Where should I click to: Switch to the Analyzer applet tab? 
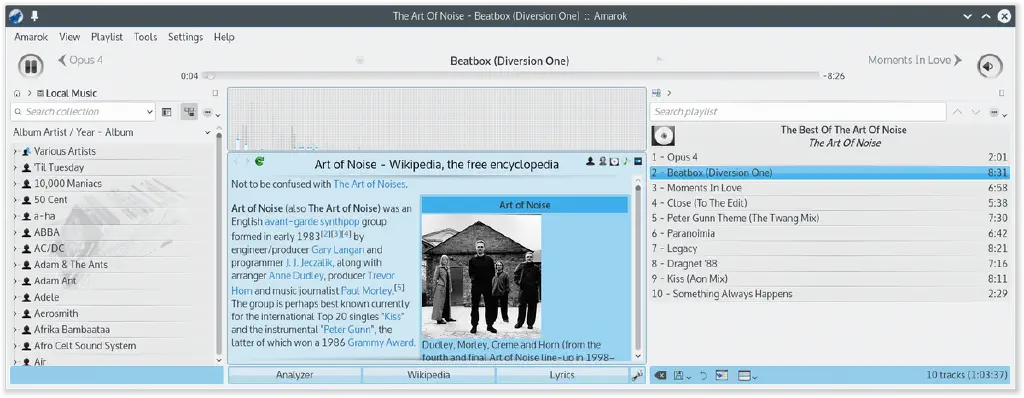click(295, 375)
